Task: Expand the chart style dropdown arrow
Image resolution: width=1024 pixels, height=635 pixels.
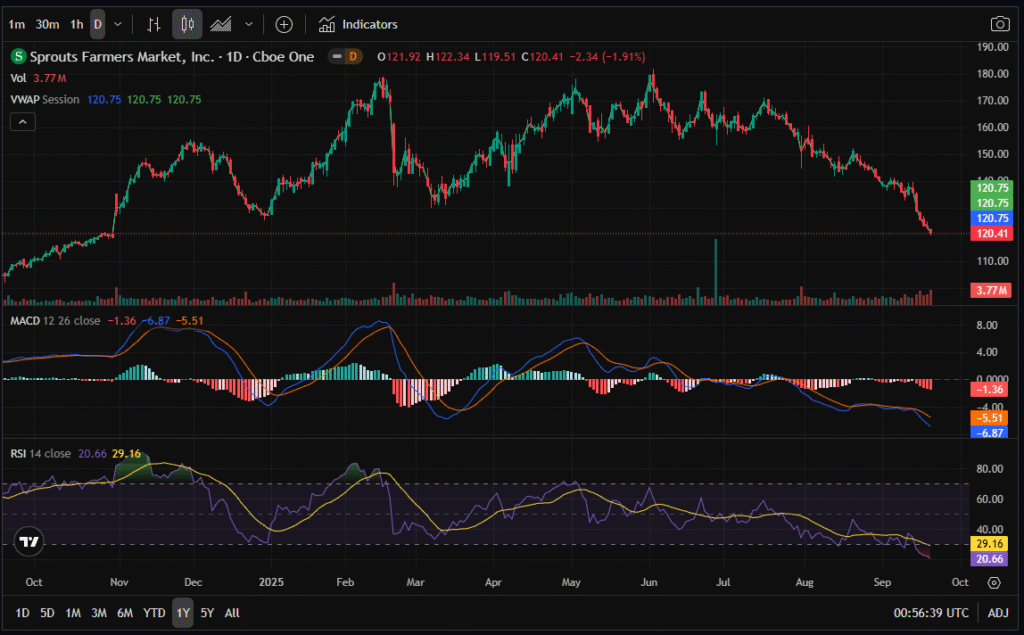Action: point(248,24)
